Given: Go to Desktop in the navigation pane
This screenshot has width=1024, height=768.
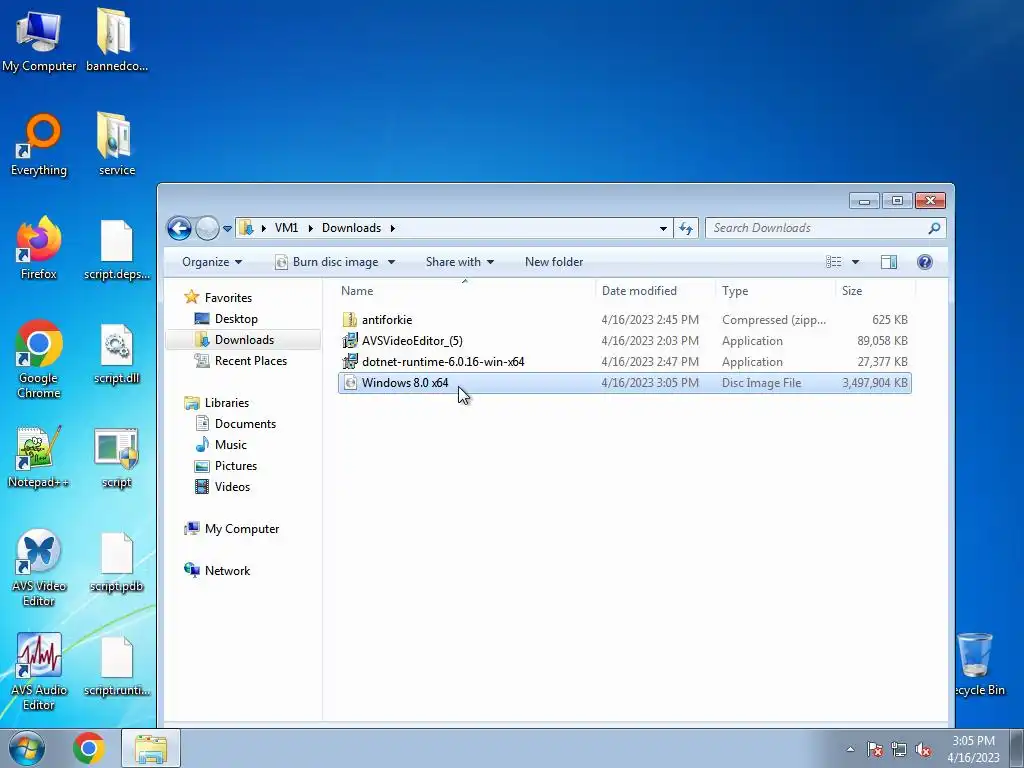Looking at the screenshot, I should (x=236, y=319).
